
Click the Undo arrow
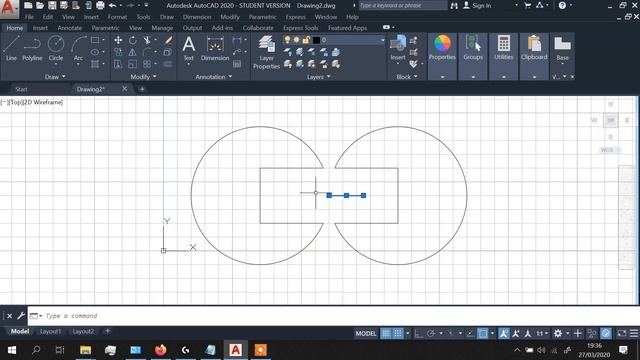pos(112,5)
